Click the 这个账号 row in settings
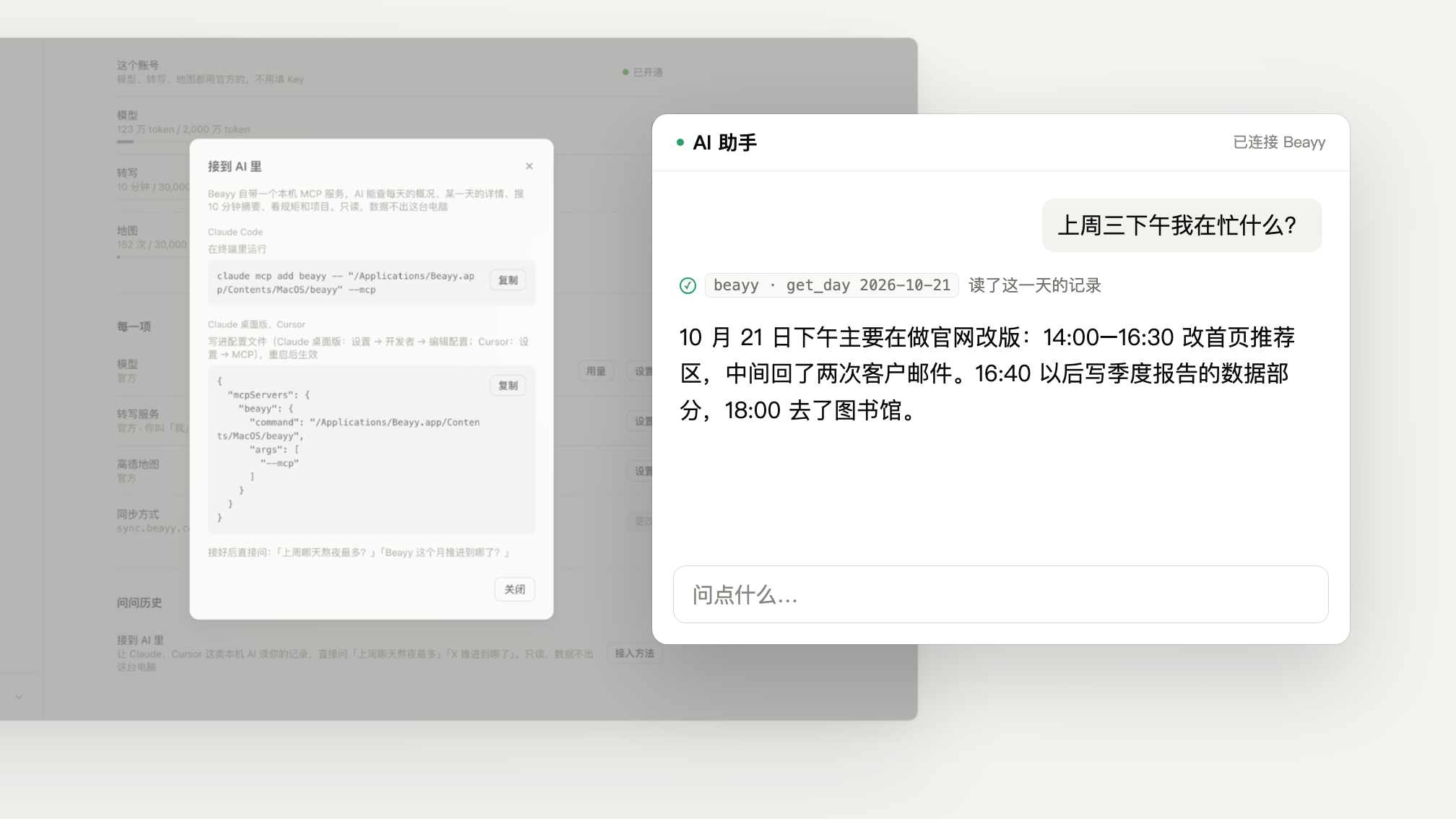This screenshot has width=1456, height=819. point(390,72)
